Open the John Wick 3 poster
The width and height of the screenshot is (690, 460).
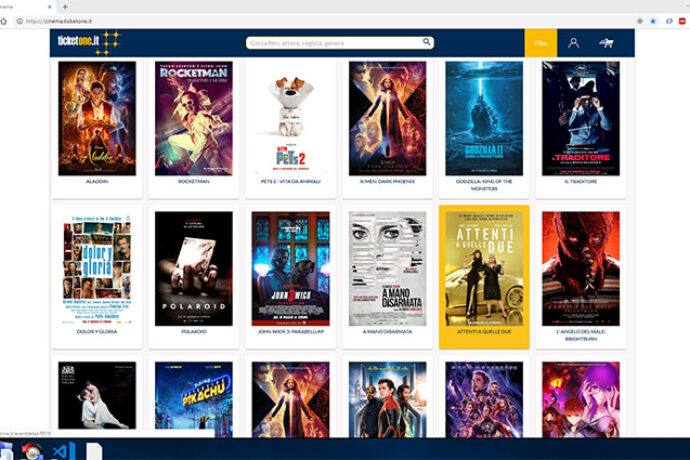(290, 269)
